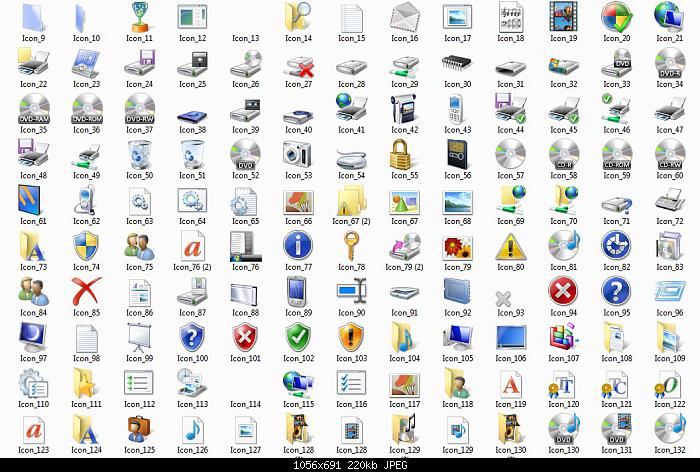Click the mobile phone icon Icon_43
Viewport: 700px width, 472px height.
coord(455,109)
